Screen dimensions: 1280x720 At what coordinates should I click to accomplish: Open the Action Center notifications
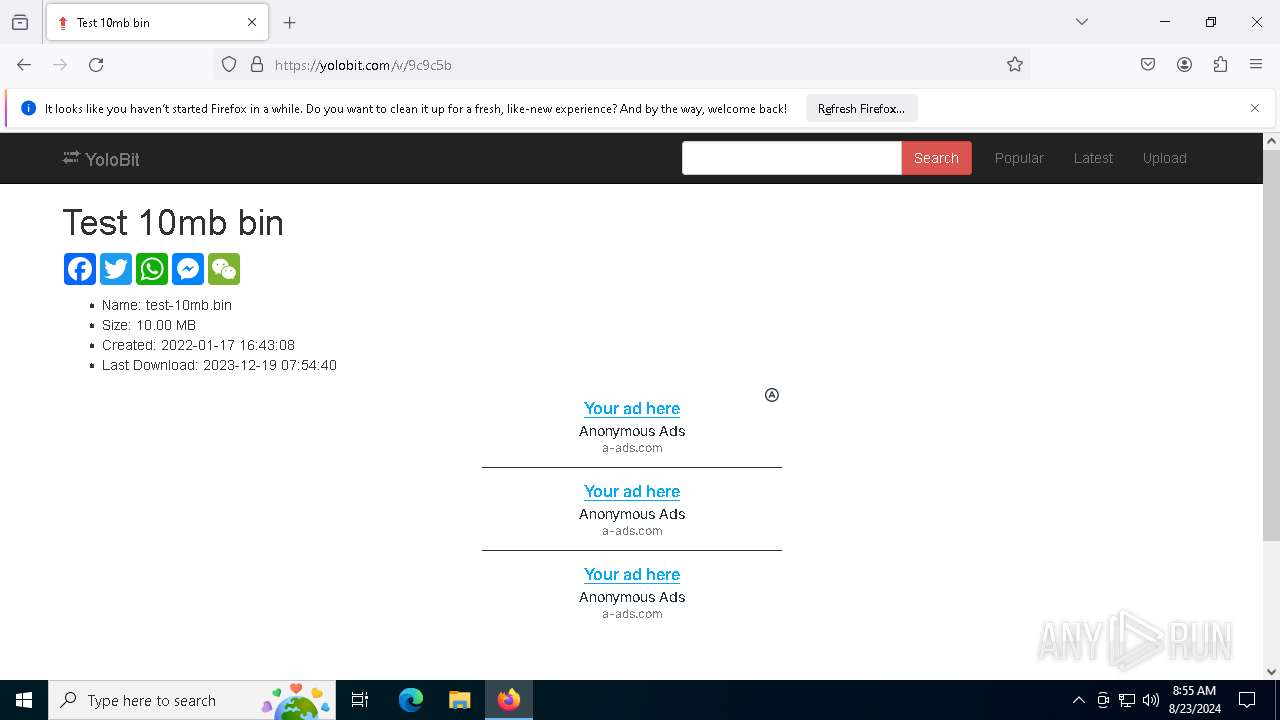(x=1247, y=700)
